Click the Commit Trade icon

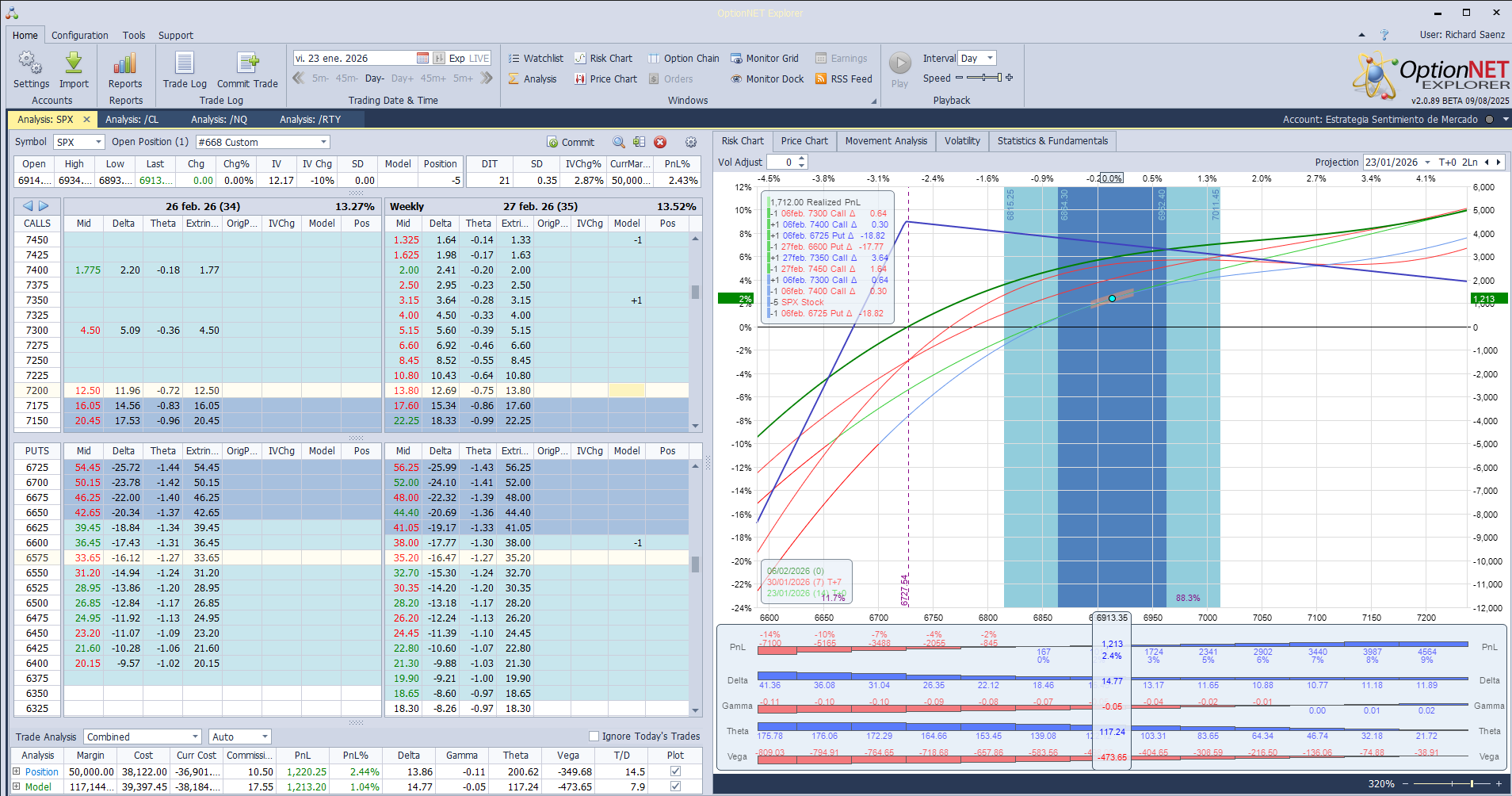point(247,63)
